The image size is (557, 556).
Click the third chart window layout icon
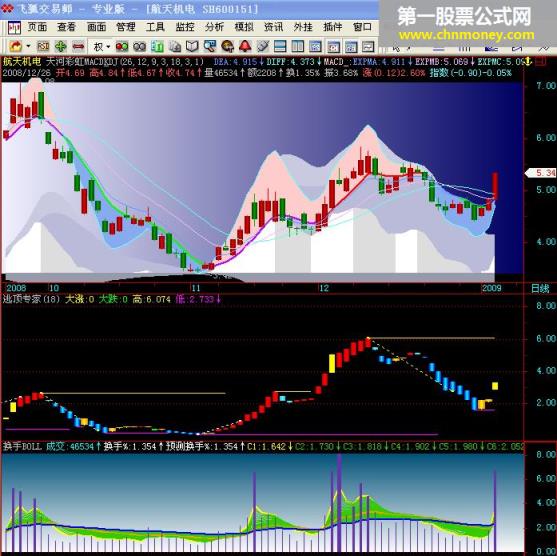pyautogui.click(x=351, y=47)
